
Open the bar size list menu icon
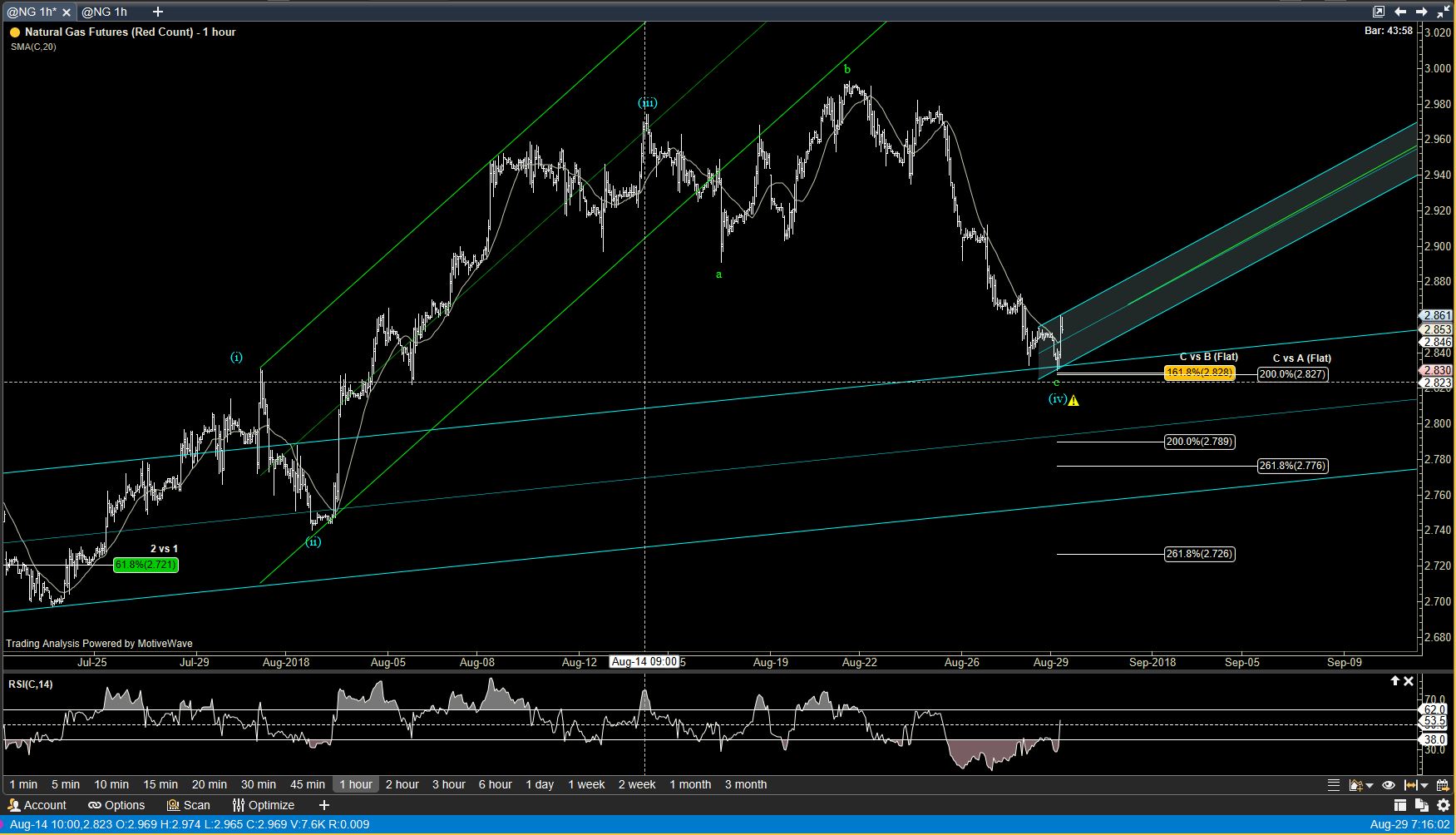pos(1334,784)
